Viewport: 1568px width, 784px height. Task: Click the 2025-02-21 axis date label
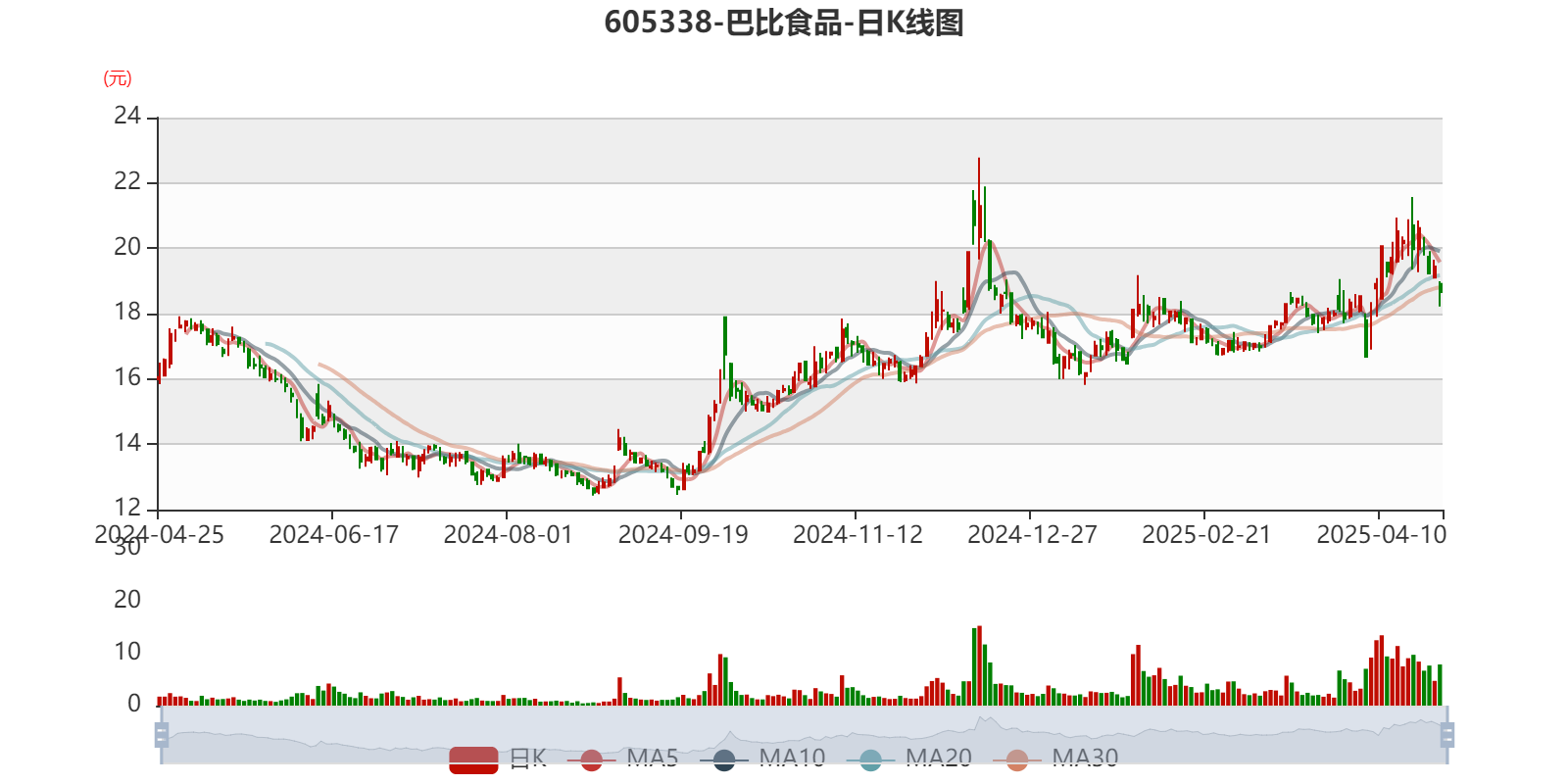1206,535
